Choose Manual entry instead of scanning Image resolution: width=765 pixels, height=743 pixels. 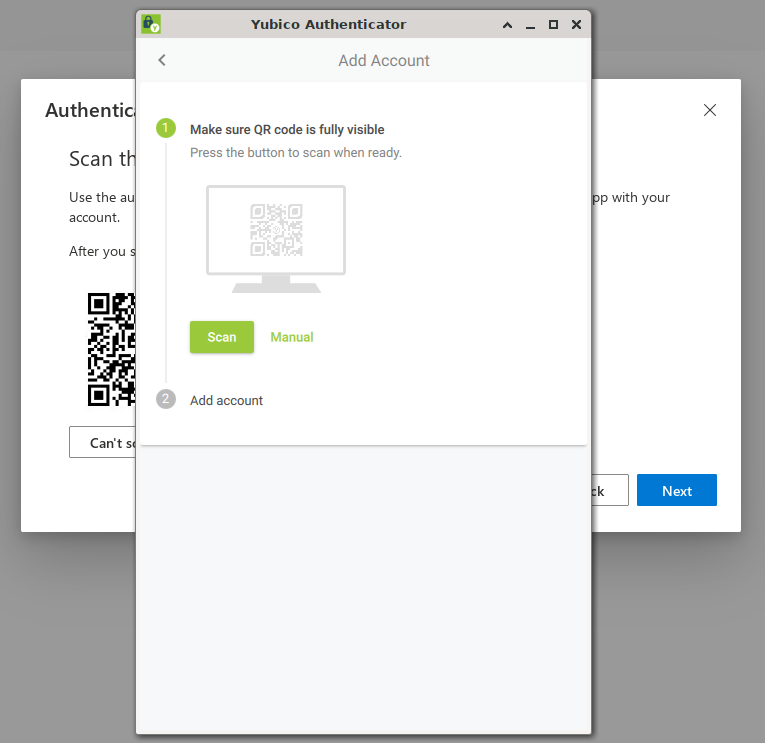click(x=292, y=337)
